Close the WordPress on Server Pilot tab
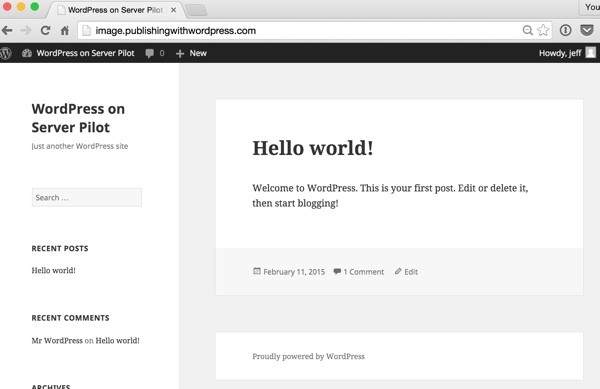This screenshot has width=600, height=389. [x=173, y=10]
